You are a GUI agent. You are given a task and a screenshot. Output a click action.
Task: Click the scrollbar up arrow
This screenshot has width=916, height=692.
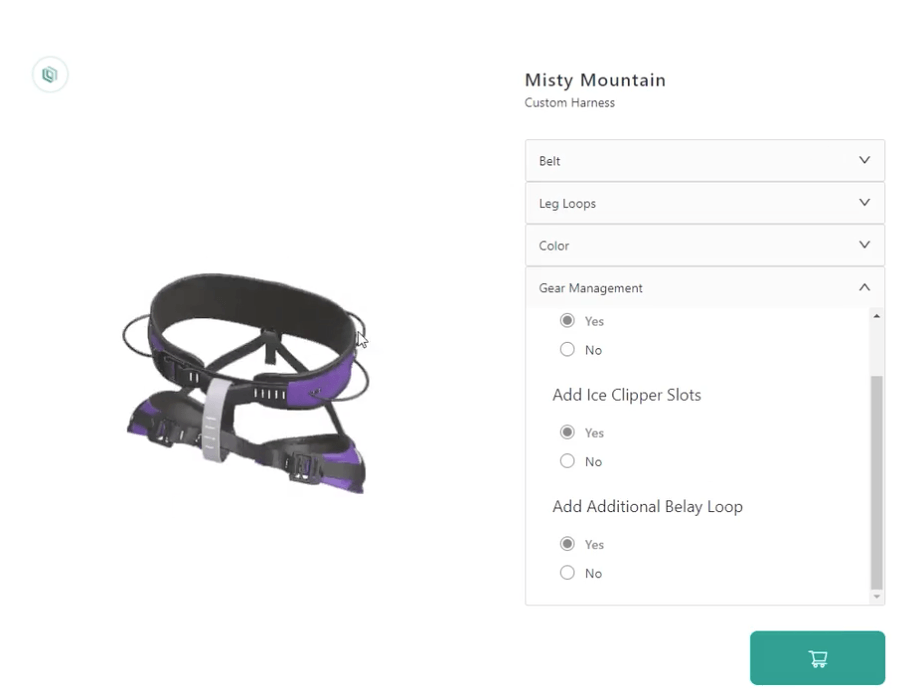(x=877, y=316)
